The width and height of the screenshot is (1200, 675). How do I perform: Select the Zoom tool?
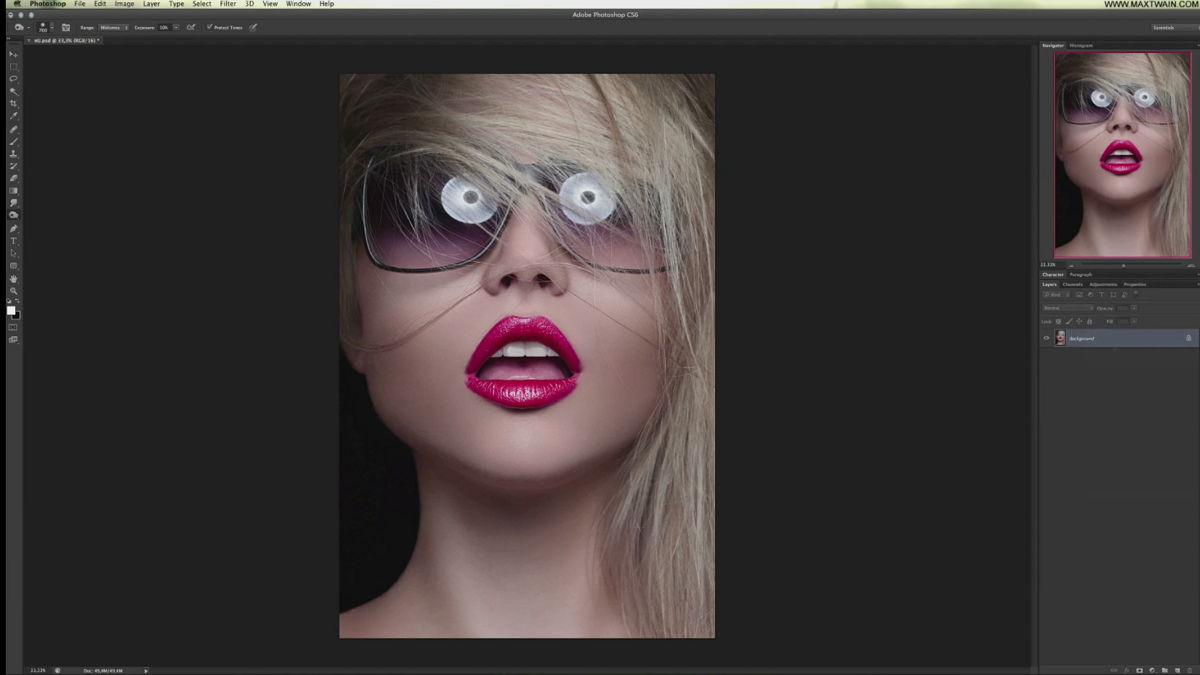coord(13,291)
